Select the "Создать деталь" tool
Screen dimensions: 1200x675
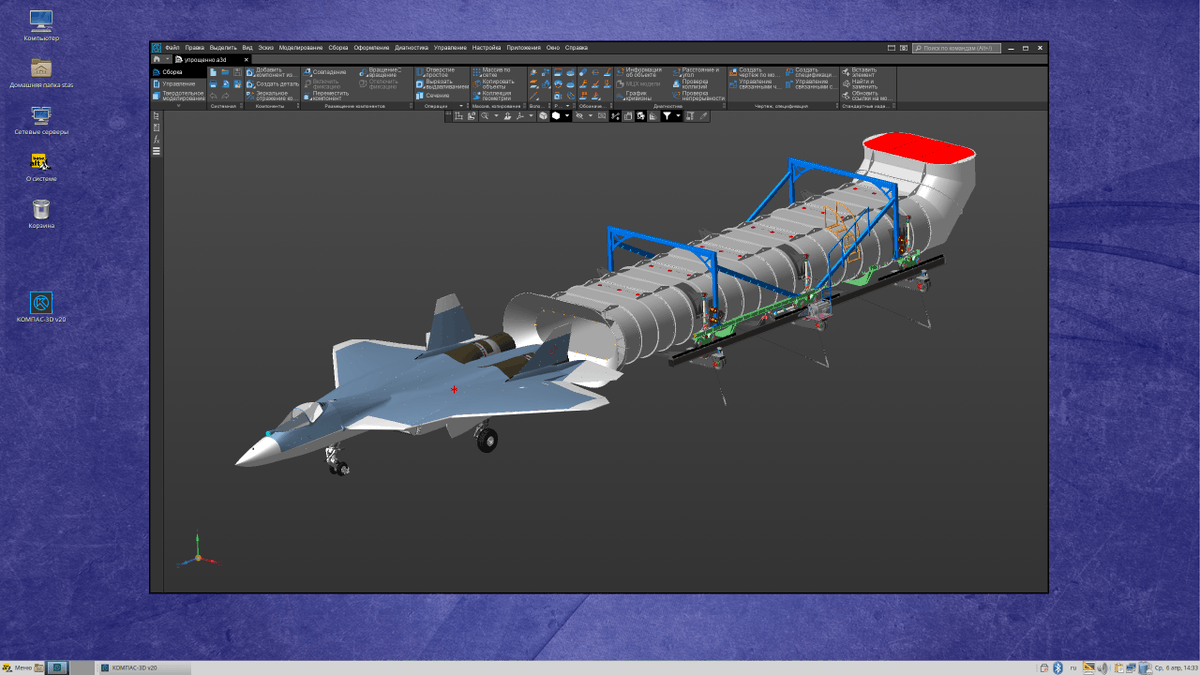pyautogui.click(x=272, y=84)
